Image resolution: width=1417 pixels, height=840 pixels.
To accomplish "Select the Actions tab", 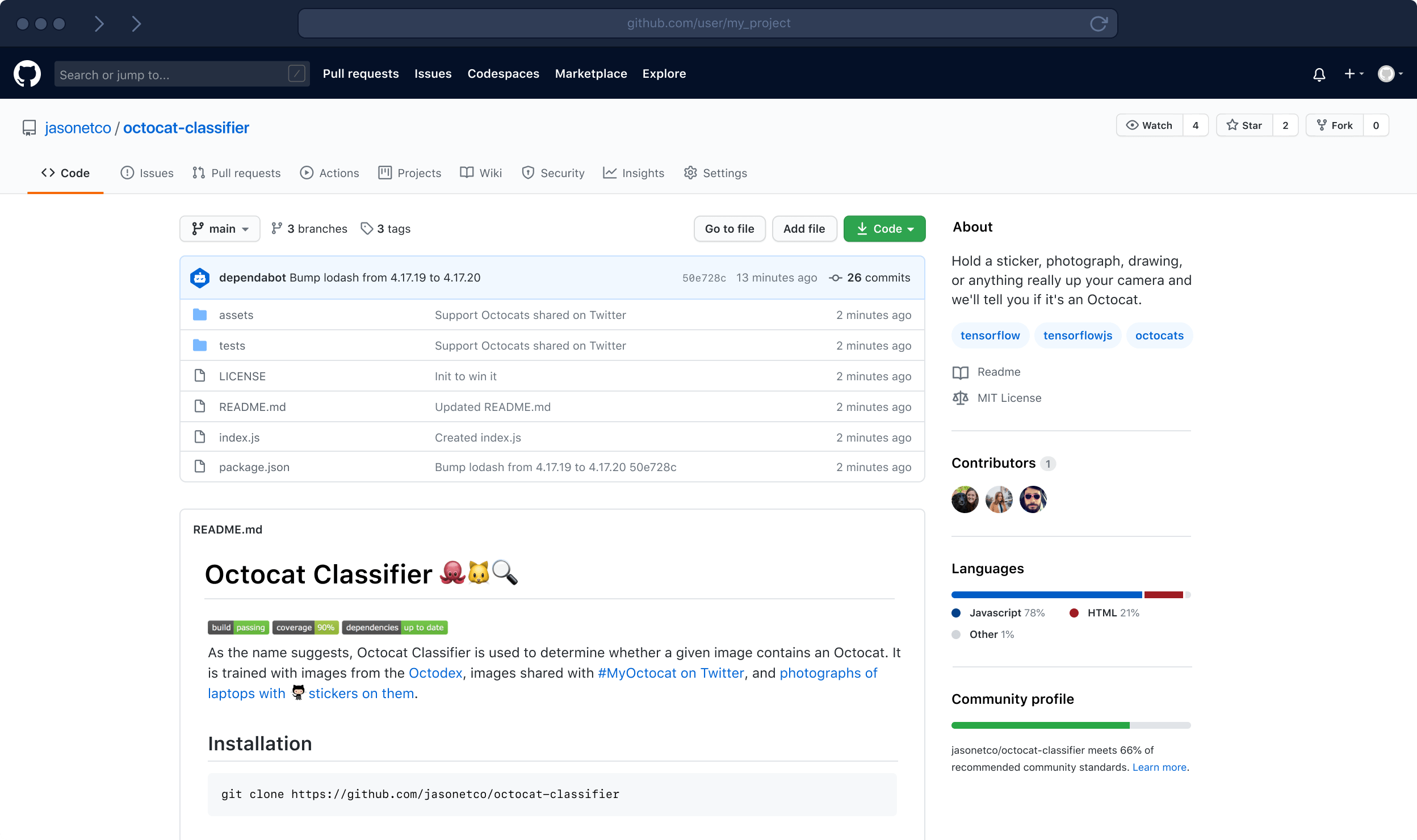I will (338, 173).
